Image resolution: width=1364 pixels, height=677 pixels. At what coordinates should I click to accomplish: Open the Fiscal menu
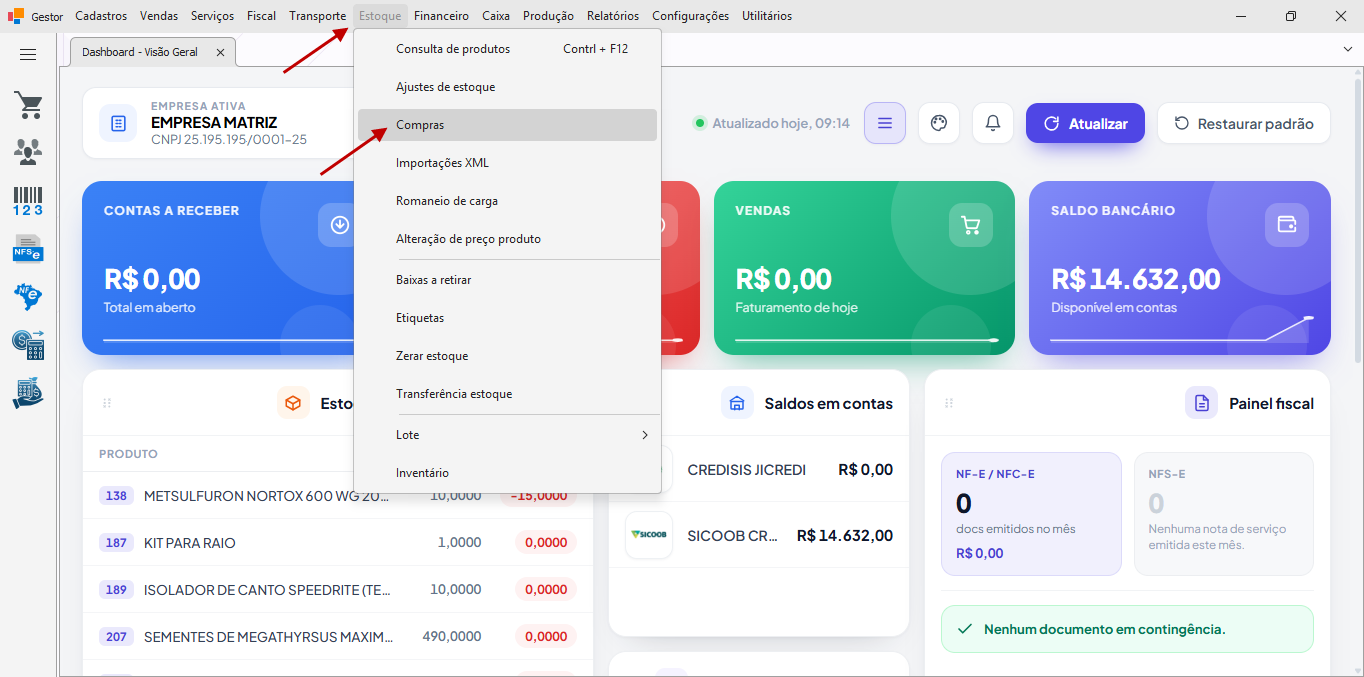(x=262, y=16)
